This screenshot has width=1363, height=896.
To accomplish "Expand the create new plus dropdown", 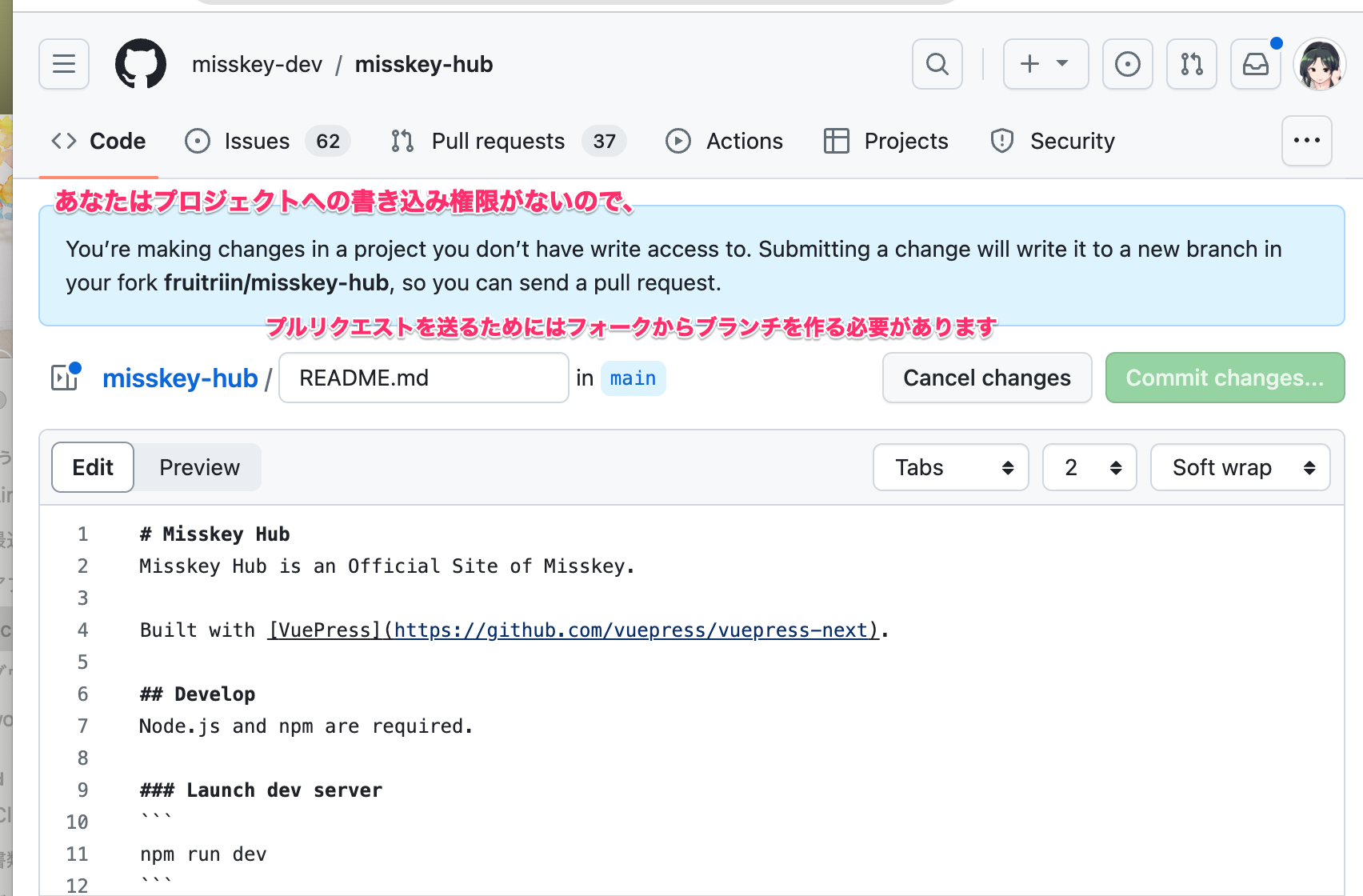I will 1045,64.
